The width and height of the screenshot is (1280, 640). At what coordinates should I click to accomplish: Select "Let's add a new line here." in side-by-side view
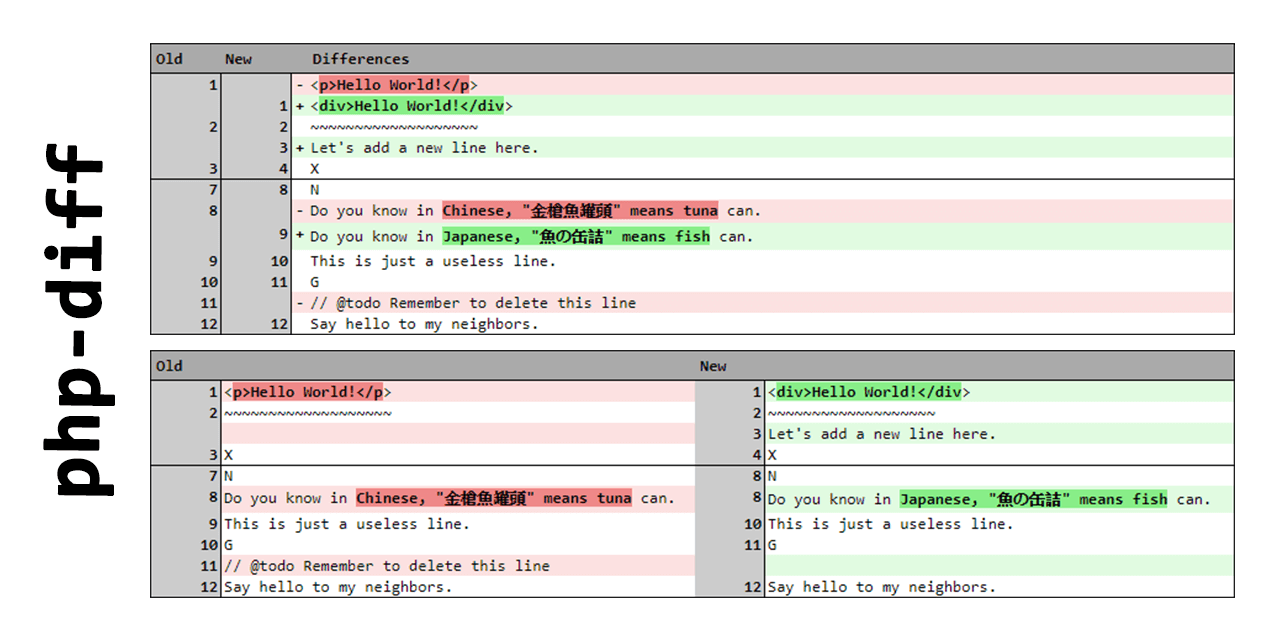click(x=882, y=434)
